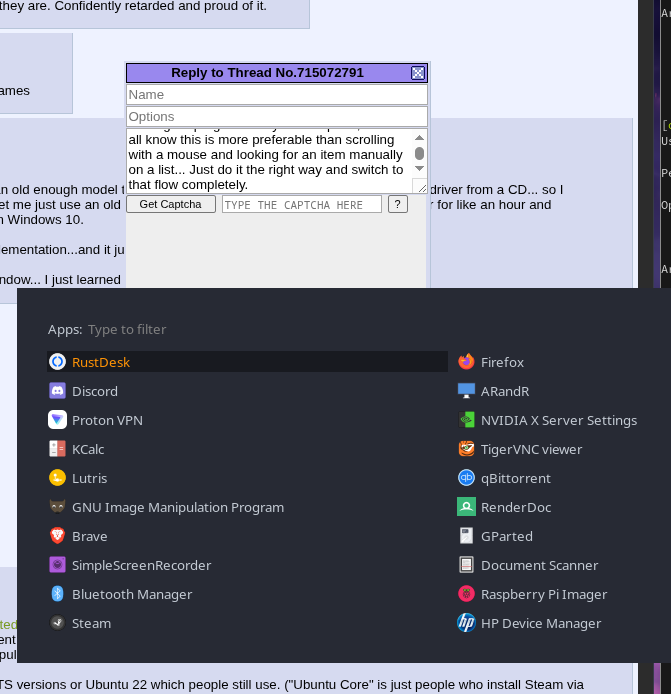Select GNU Image Manipulation Program label
The width and height of the screenshot is (671, 694).
[178, 507]
